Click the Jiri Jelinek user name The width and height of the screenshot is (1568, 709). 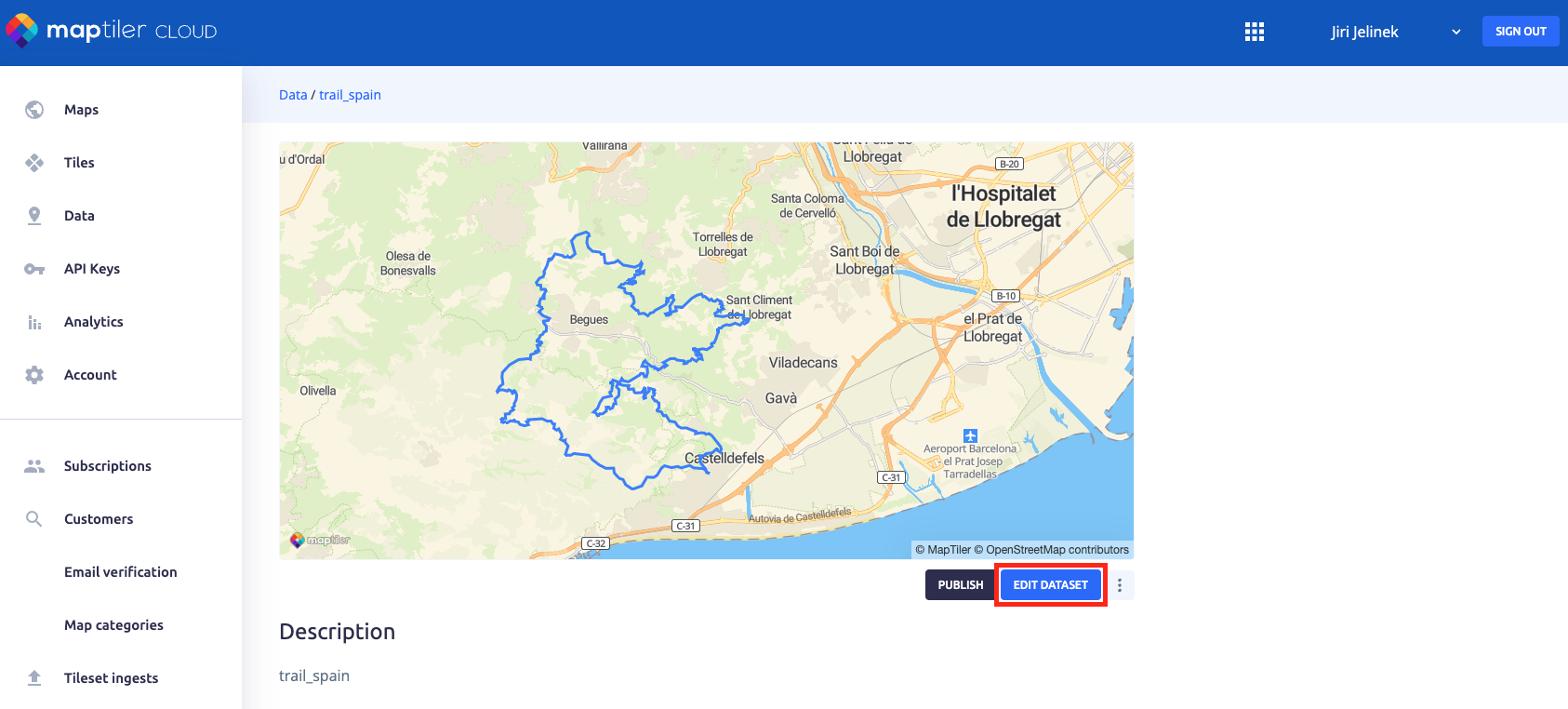click(x=1364, y=33)
